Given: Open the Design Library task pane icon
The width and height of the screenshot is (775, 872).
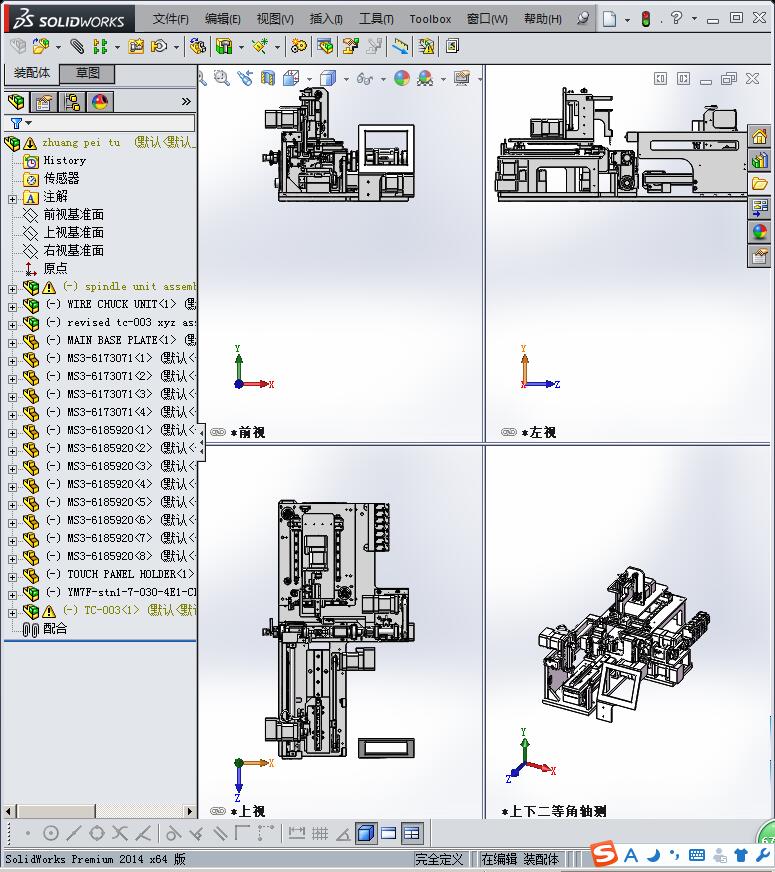Looking at the screenshot, I should coord(760,160).
